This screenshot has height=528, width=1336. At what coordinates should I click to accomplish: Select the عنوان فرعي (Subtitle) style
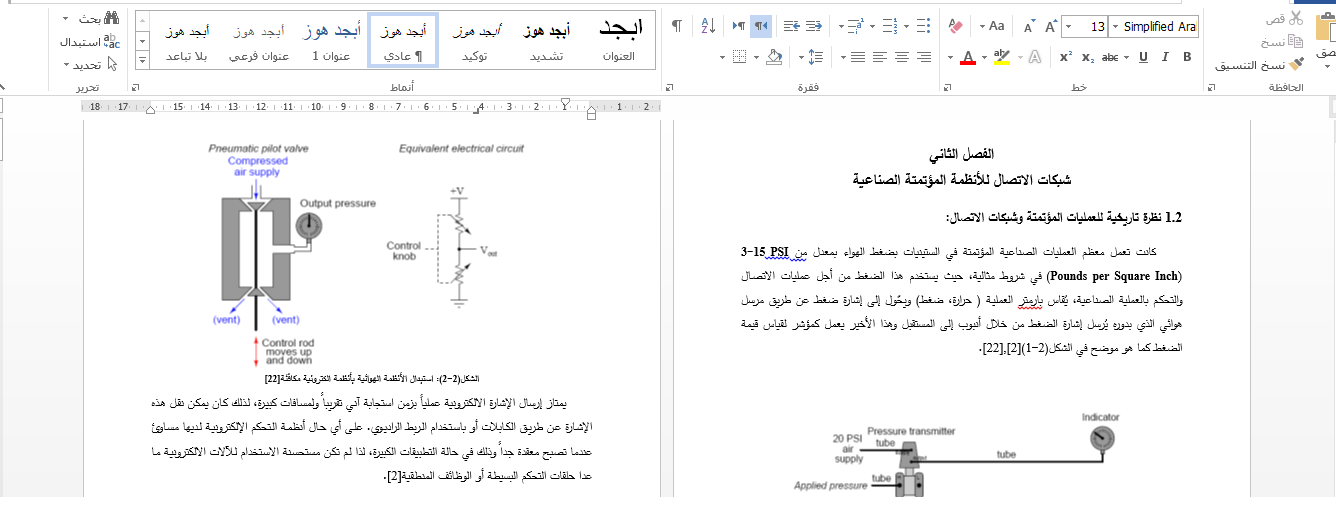[x=259, y=40]
